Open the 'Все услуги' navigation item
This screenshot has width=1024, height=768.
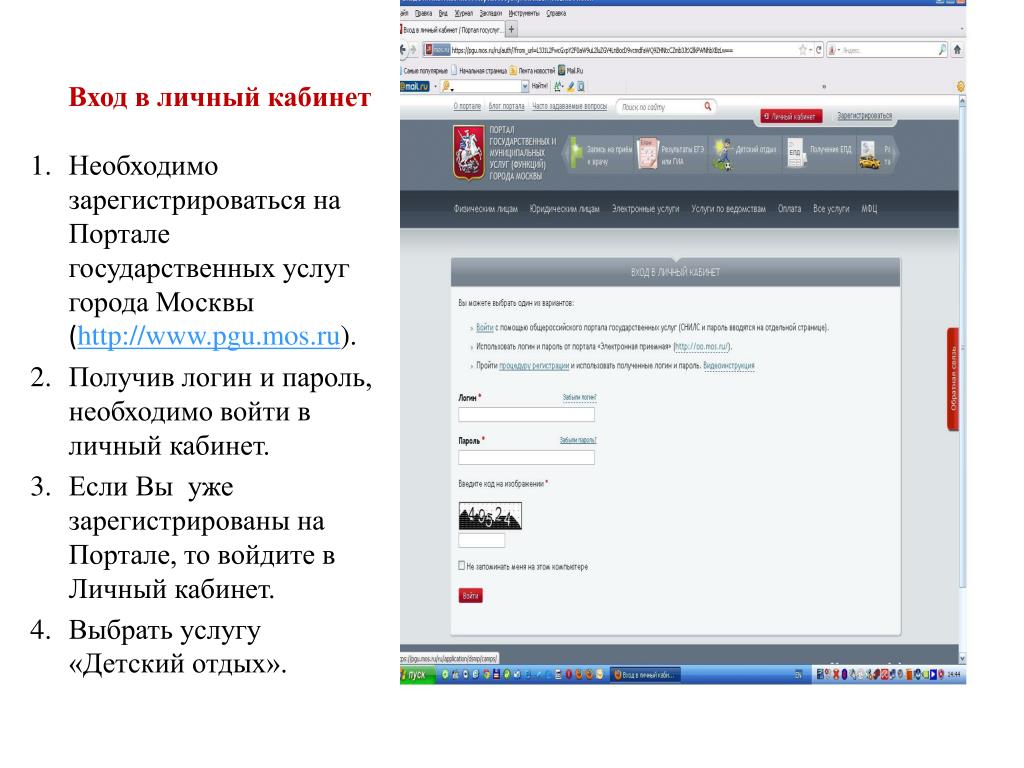click(831, 209)
